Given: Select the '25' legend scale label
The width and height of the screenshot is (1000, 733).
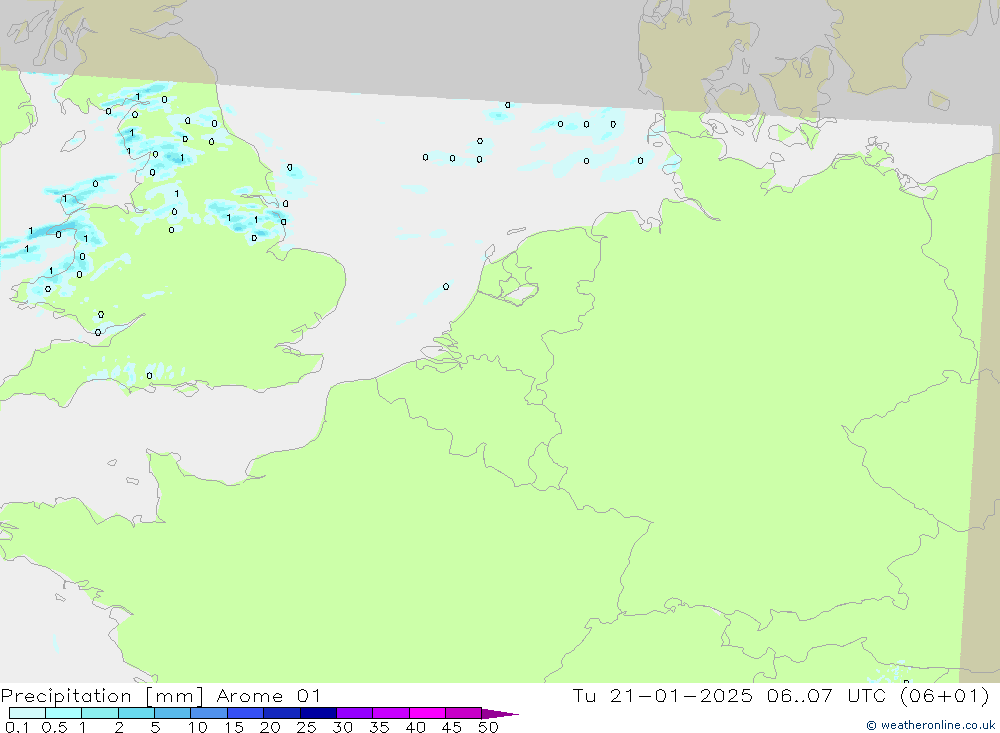Looking at the screenshot, I should click(x=307, y=727).
